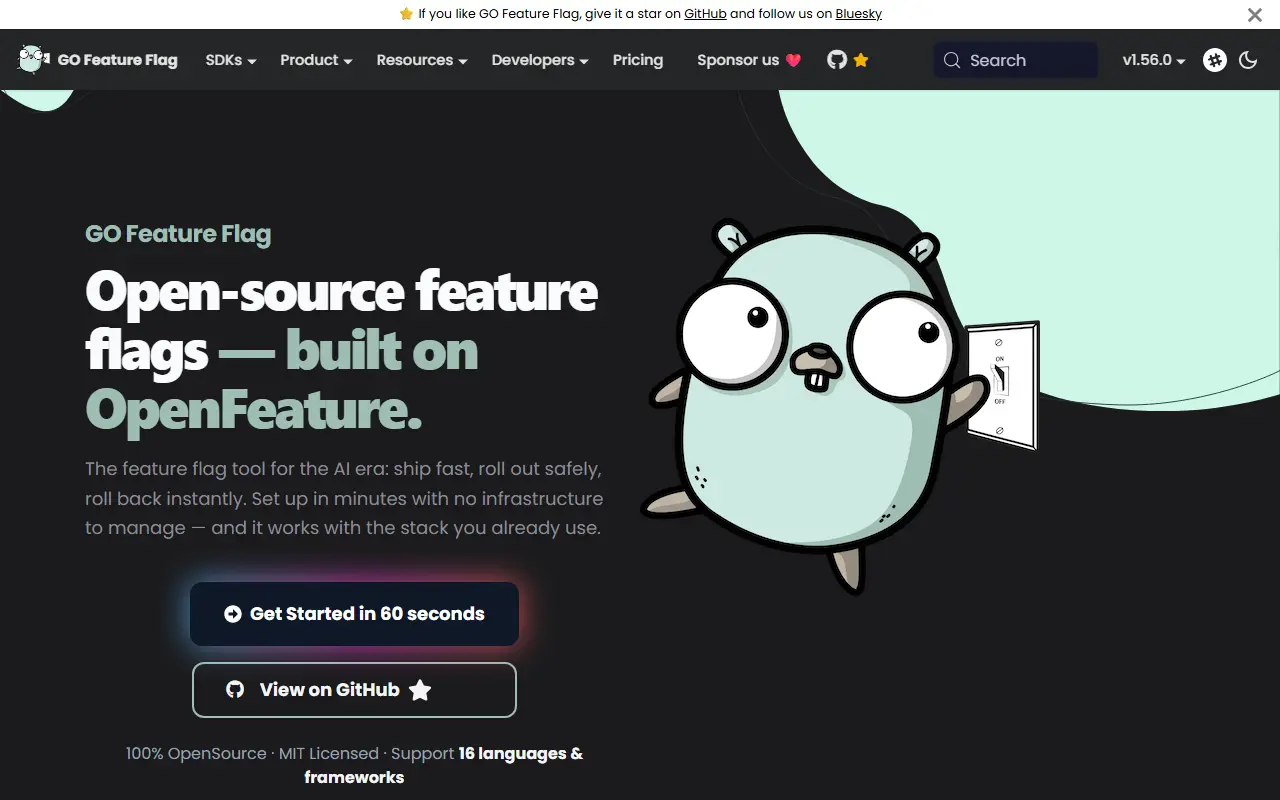Follow the Bluesky link in the banner

[859, 14]
